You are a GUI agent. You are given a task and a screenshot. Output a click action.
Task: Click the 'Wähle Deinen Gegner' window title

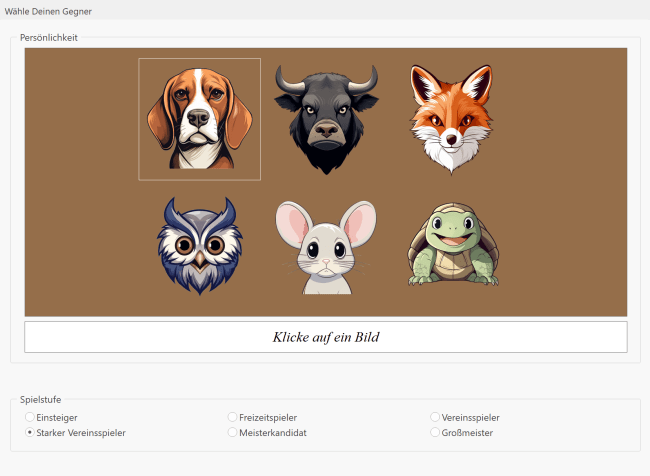tap(48, 10)
